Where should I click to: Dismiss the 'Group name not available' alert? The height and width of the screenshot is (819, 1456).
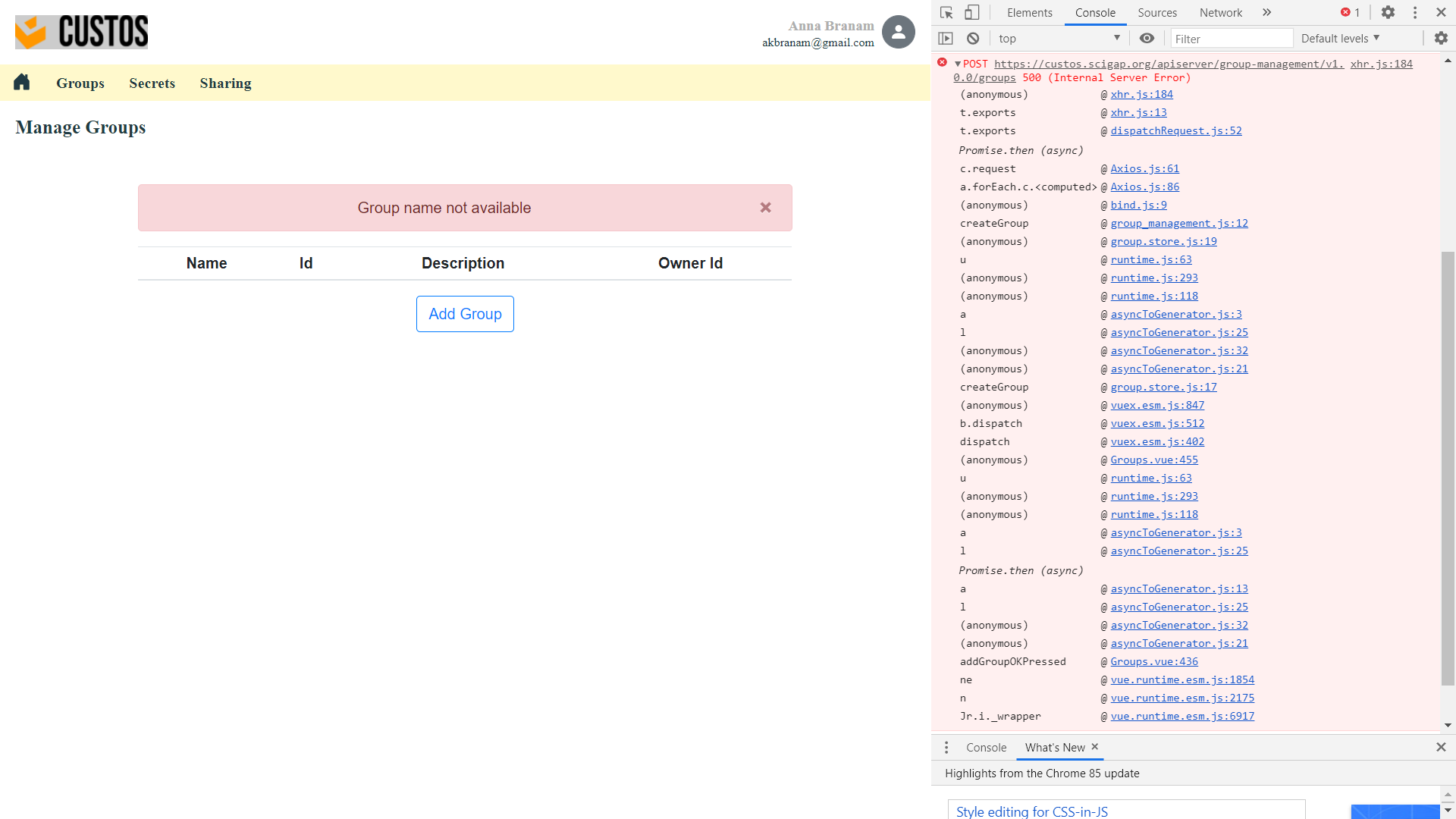click(766, 208)
